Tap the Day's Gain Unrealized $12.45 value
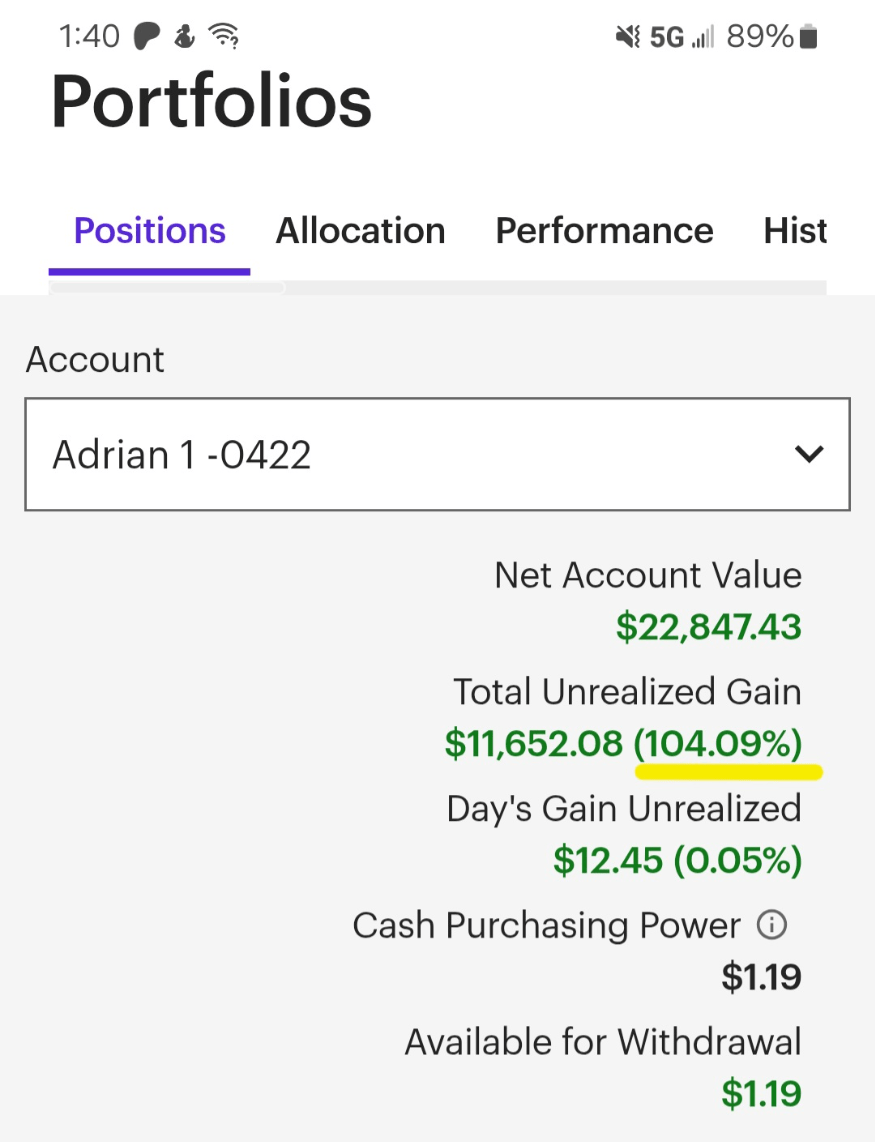 point(608,860)
